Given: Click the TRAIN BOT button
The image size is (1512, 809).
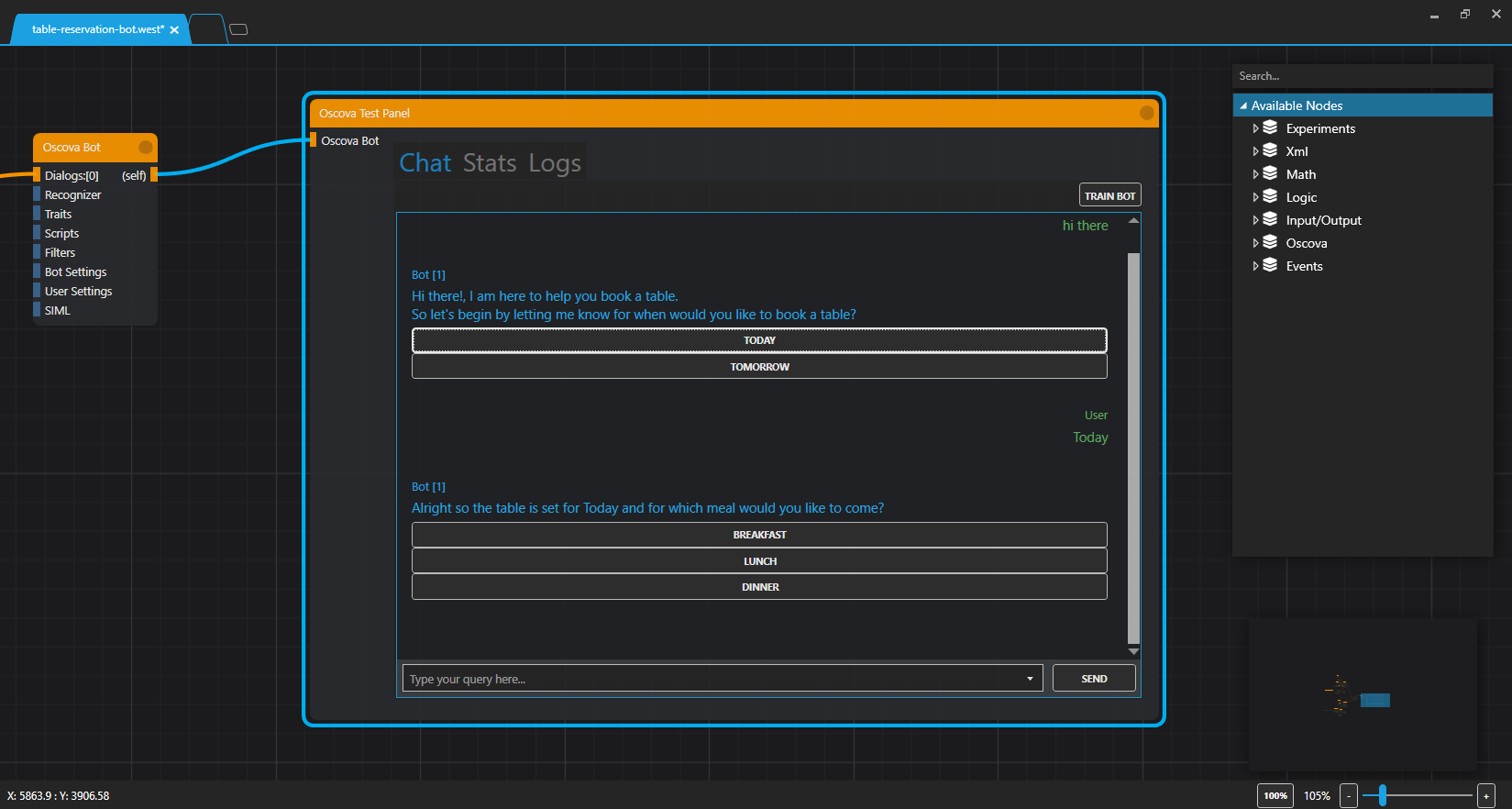Looking at the screenshot, I should point(1109,195).
